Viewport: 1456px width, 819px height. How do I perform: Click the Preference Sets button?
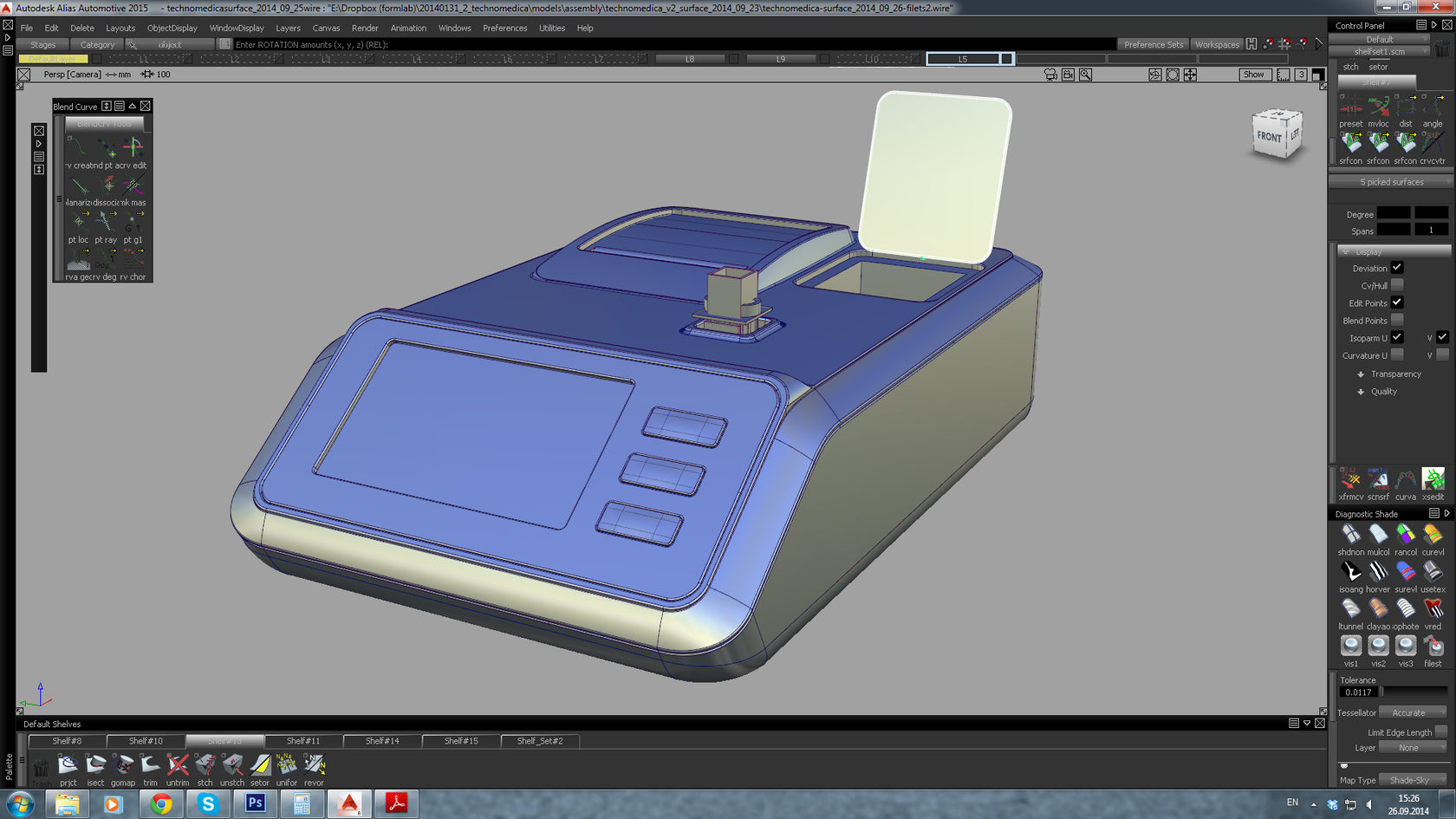(1153, 44)
